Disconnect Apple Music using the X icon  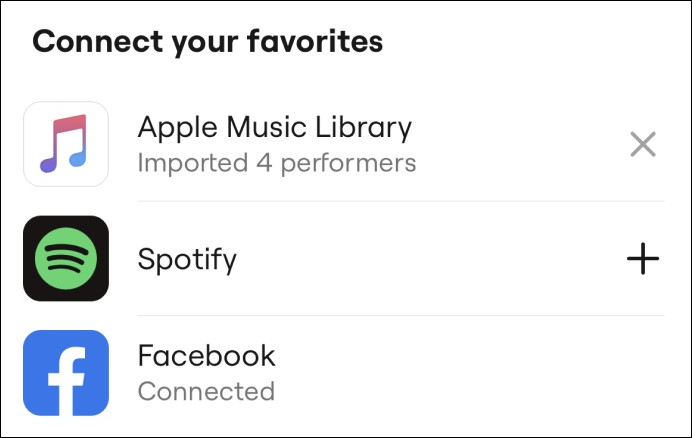coord(643,144)
